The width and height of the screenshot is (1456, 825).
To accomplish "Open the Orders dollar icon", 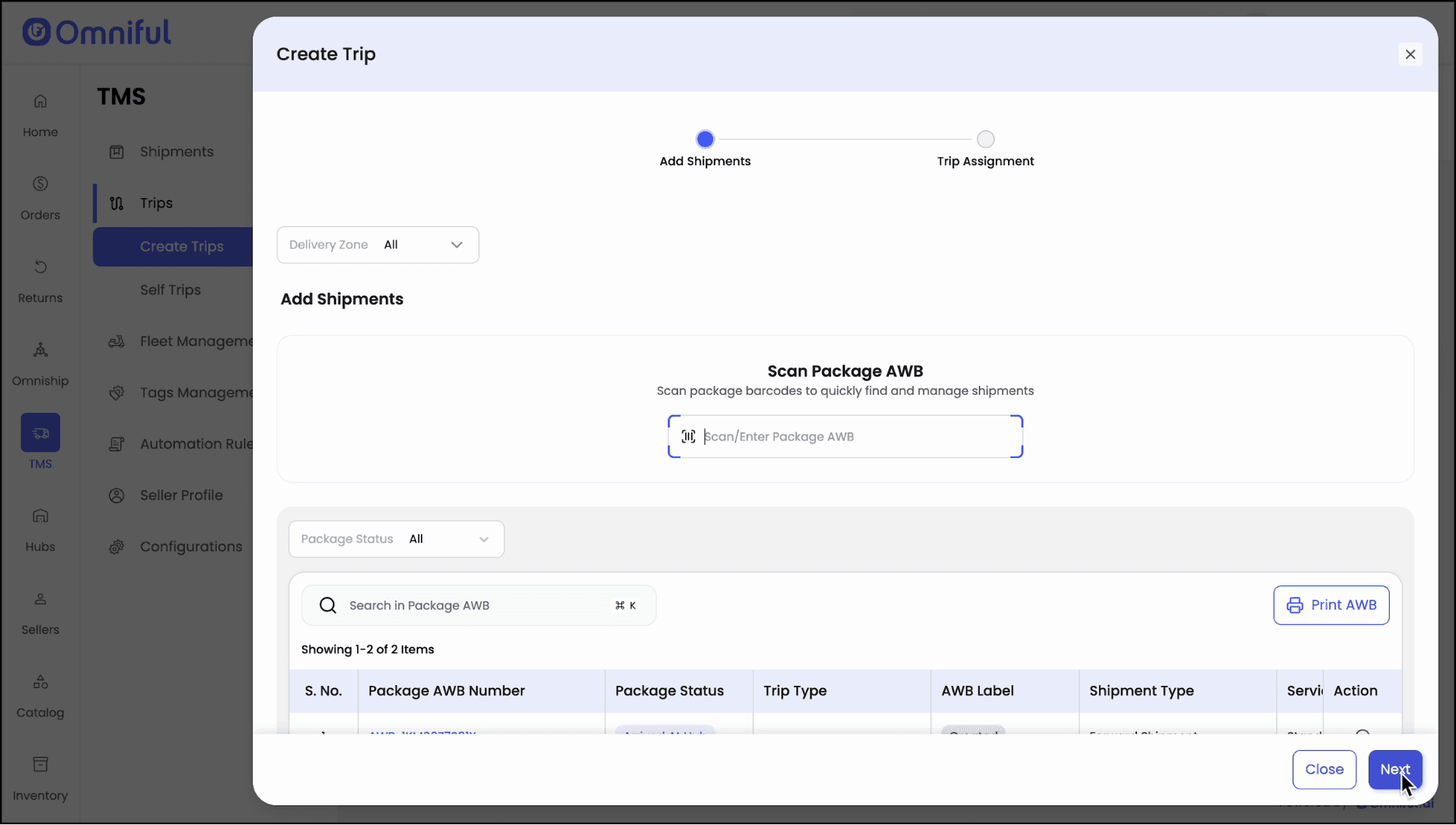I will [40, 184].
